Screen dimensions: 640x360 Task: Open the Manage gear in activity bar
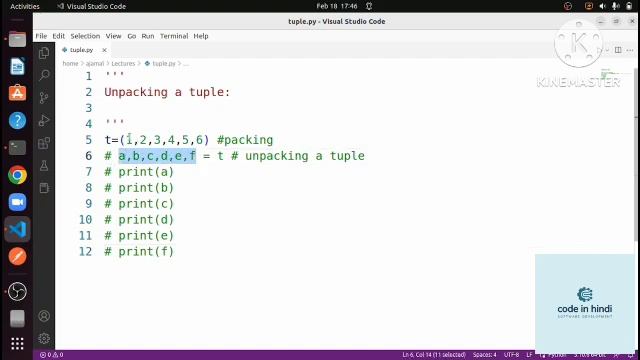(x=44, y=338)
